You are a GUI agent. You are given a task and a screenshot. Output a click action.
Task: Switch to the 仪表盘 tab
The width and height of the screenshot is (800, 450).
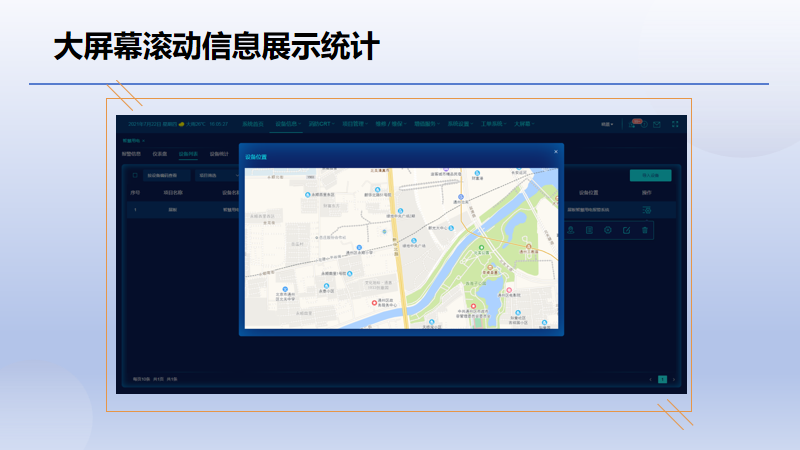pyautogui.click(x=160, y=154)
